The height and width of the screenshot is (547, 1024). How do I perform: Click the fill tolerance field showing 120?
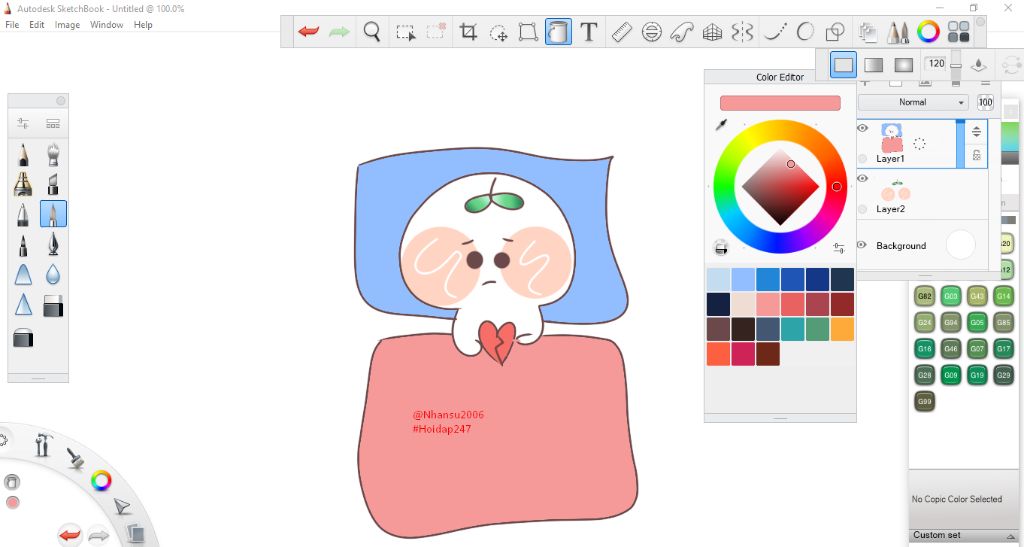pos(936,63)
